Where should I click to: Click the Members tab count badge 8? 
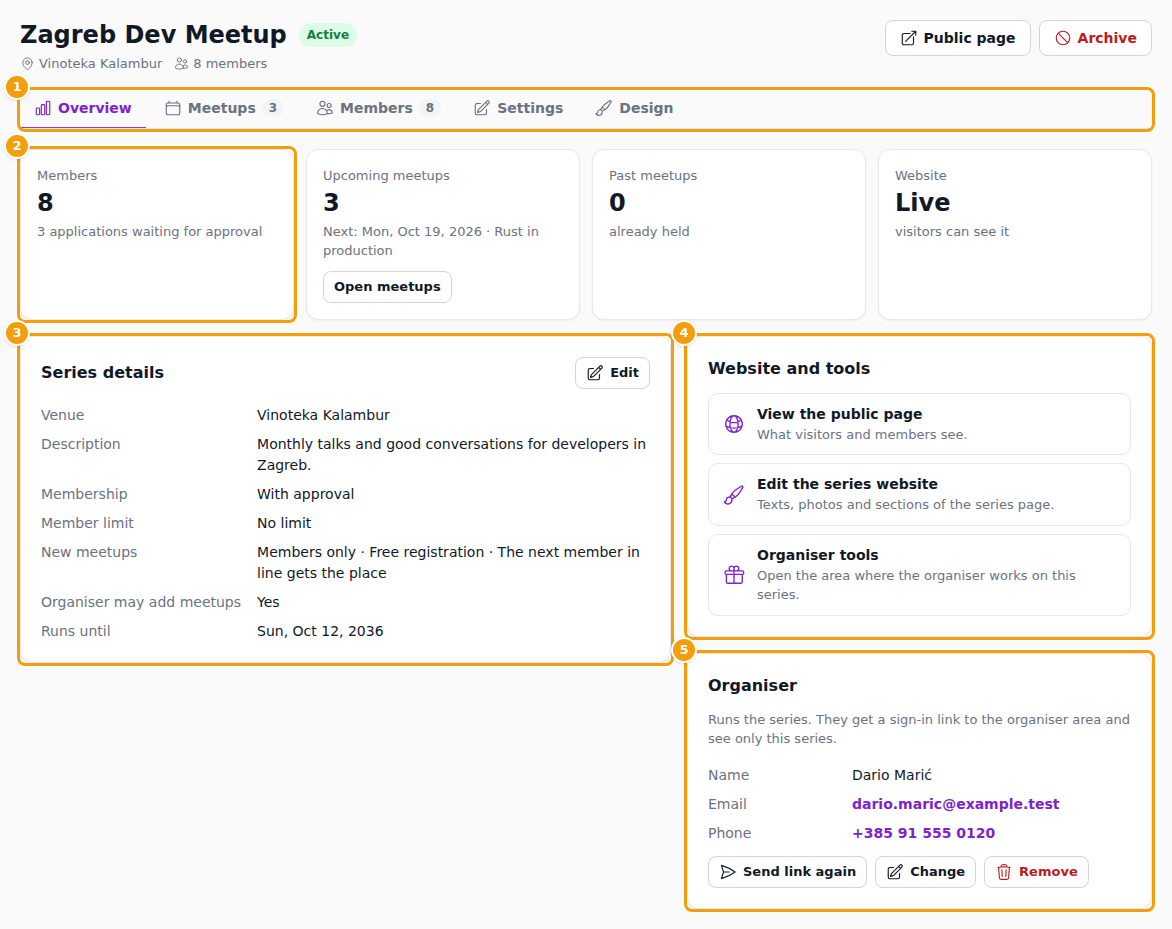coord(430,108)
